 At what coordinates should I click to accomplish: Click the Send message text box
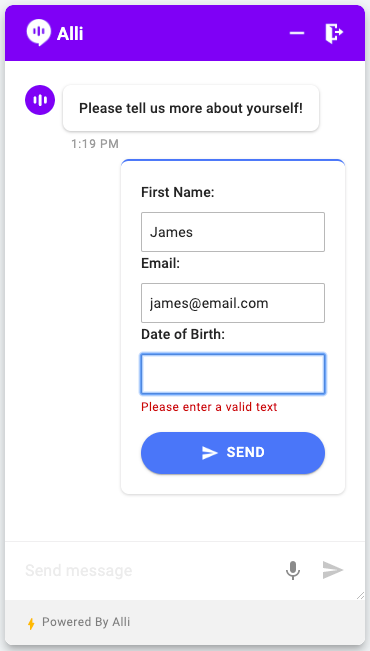pos(149,570)
